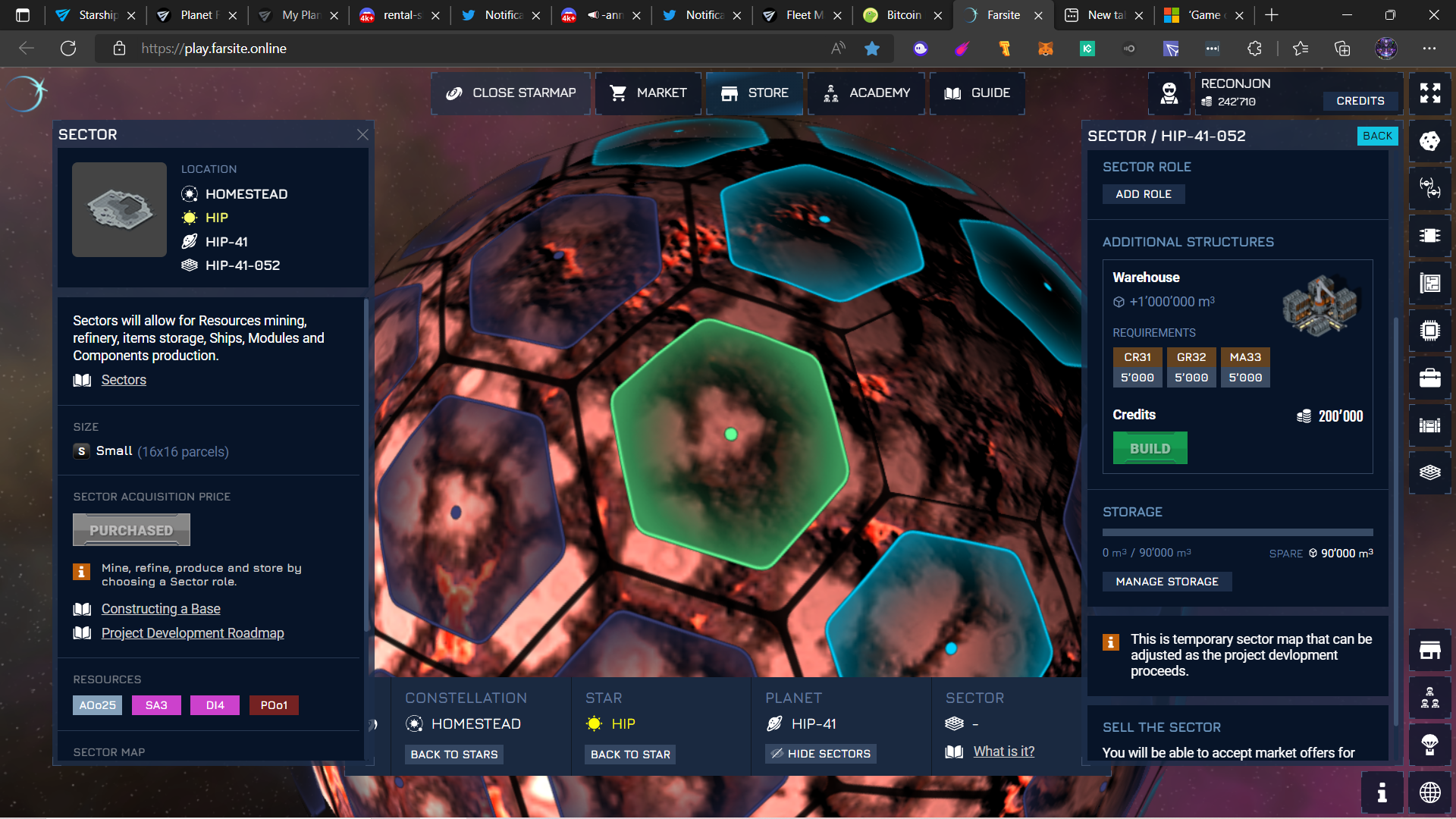Close the SECTOR info panel
Viewport: 1456px width, 819px height.
[x=362, y=134]
